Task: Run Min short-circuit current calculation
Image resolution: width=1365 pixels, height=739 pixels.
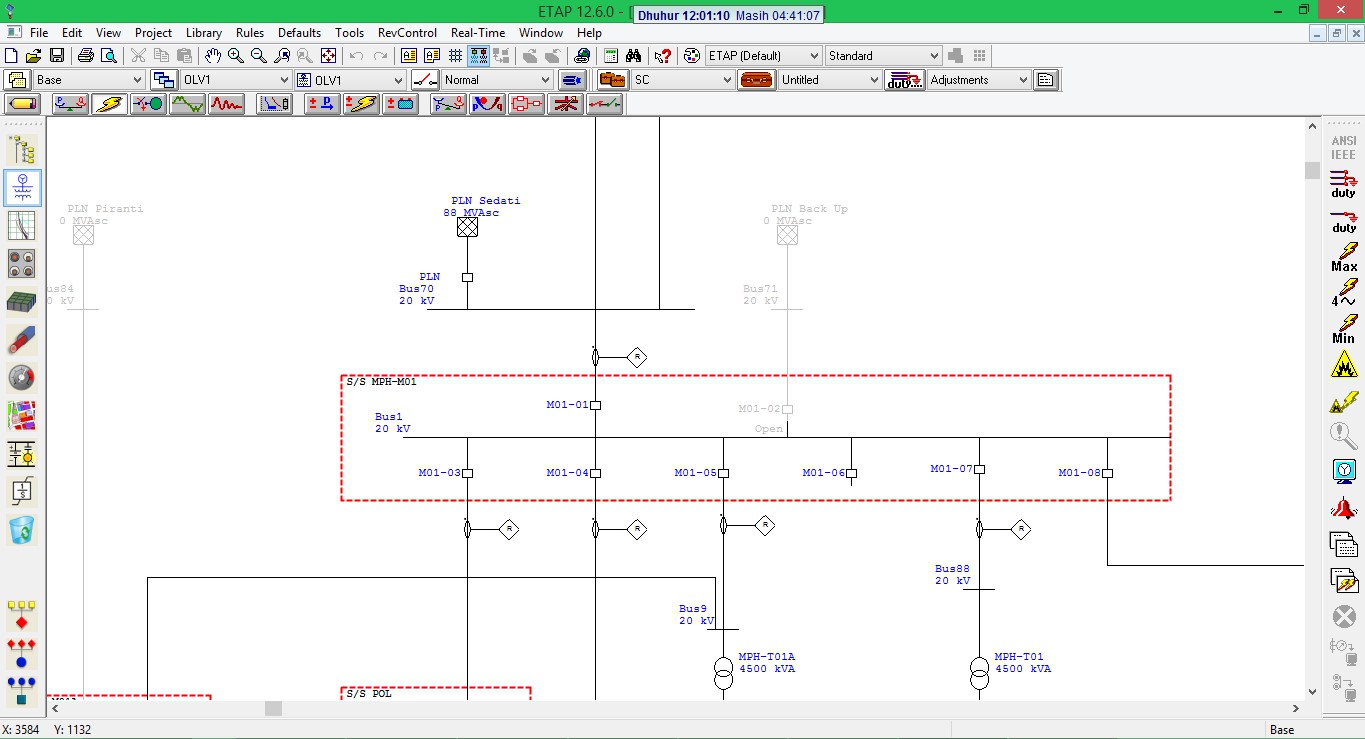Action: [1343, 329]
